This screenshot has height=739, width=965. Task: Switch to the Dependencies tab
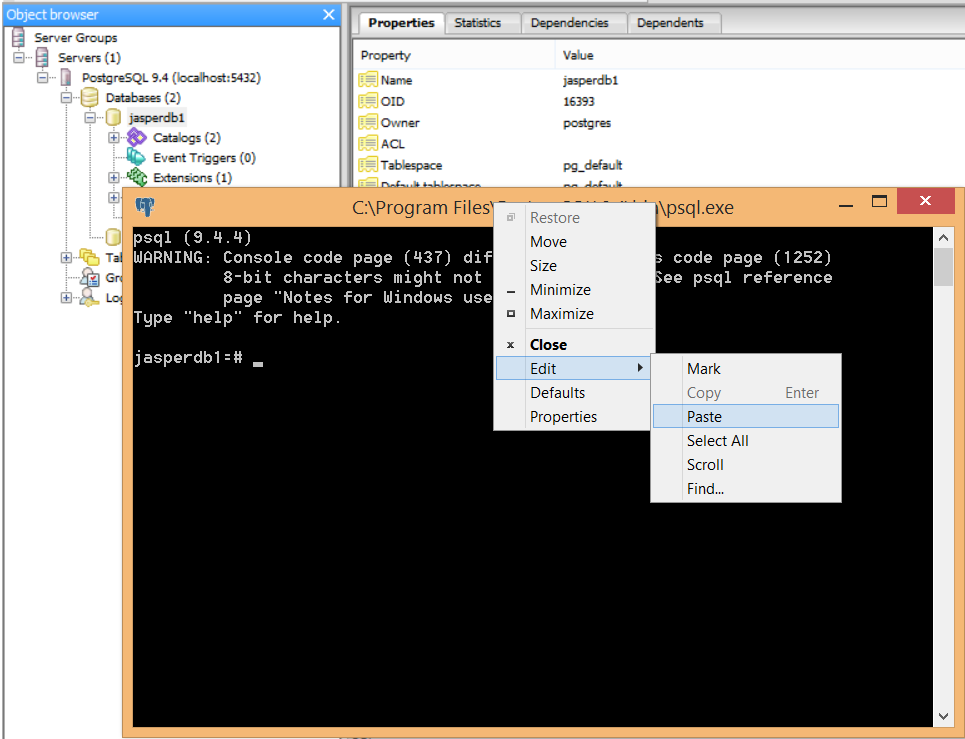coord(569,23)
